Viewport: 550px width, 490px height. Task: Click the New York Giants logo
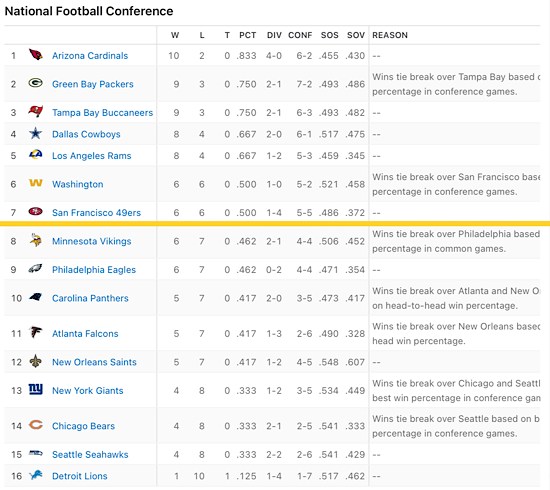(x=35, y=389)
